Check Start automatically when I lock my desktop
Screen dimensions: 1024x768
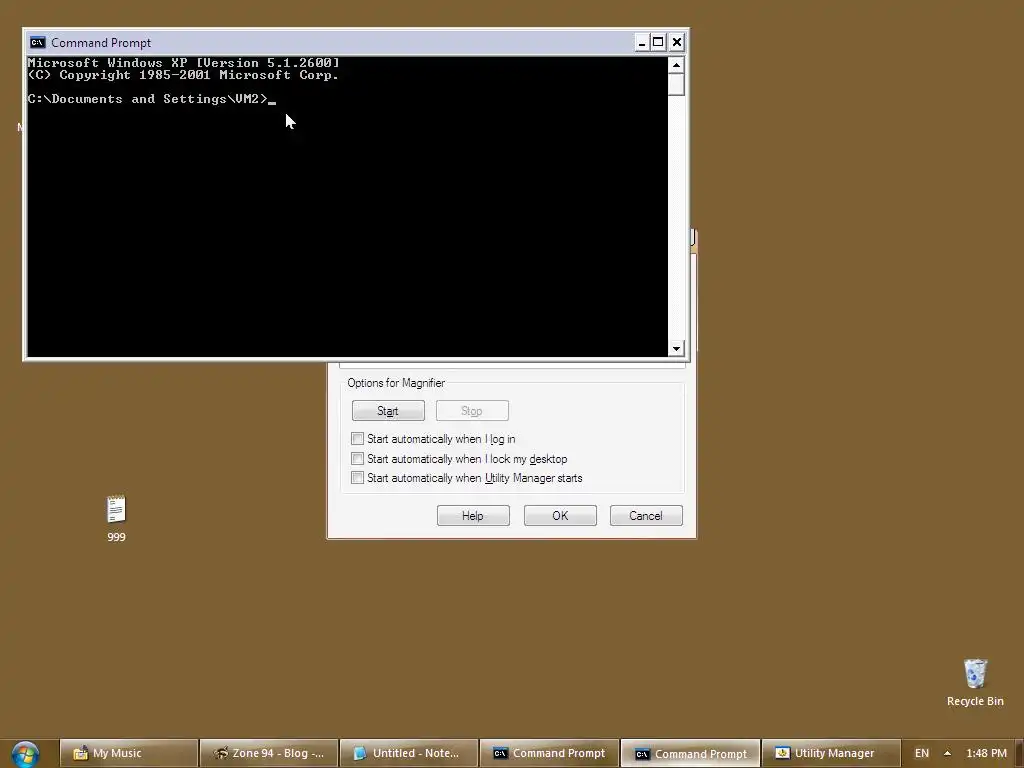tap(357, 458)
